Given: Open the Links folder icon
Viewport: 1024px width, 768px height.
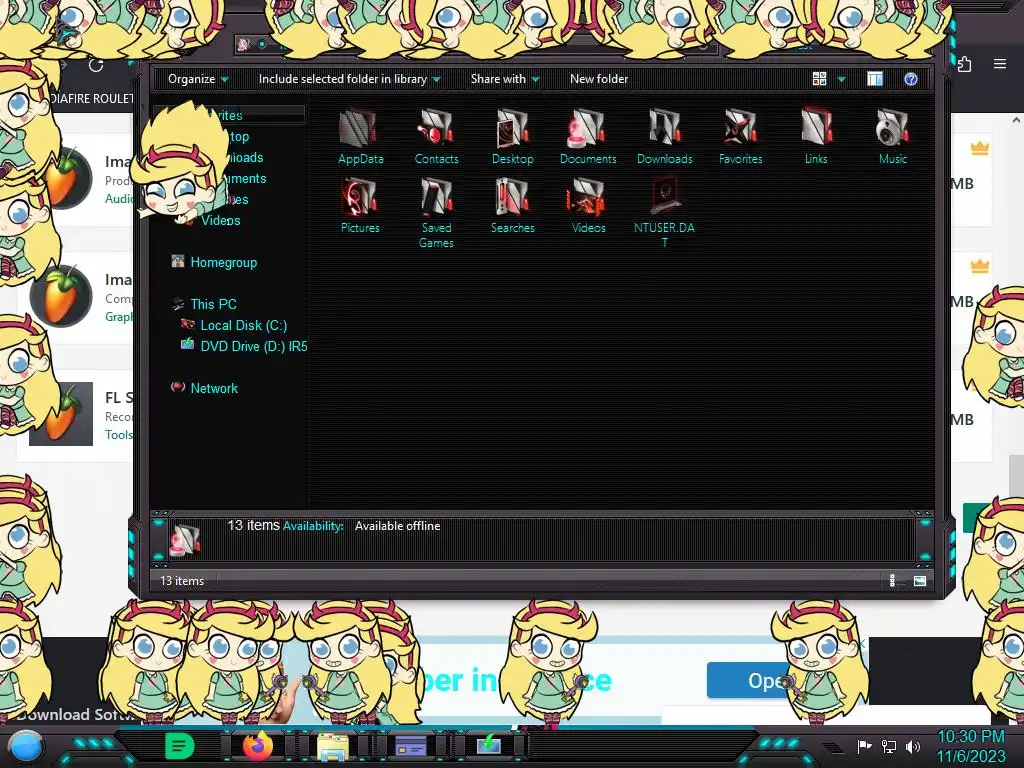Looking at the screenshot, I should coord(816,127).
